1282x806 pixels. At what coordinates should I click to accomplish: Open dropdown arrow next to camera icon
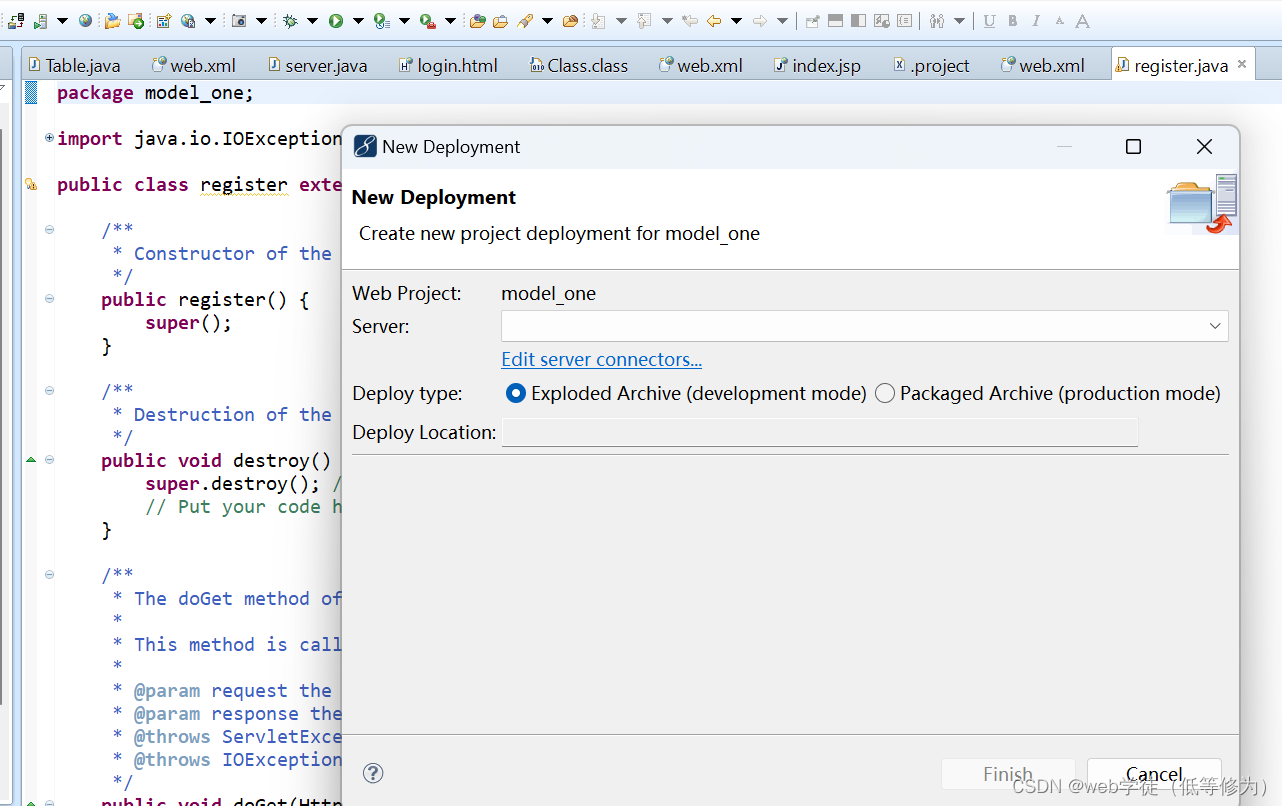click(x=261, y=21)
